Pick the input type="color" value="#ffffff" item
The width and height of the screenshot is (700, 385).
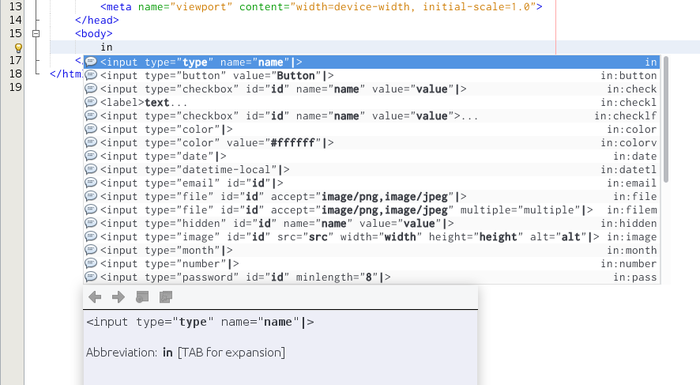tap(372, 142)
